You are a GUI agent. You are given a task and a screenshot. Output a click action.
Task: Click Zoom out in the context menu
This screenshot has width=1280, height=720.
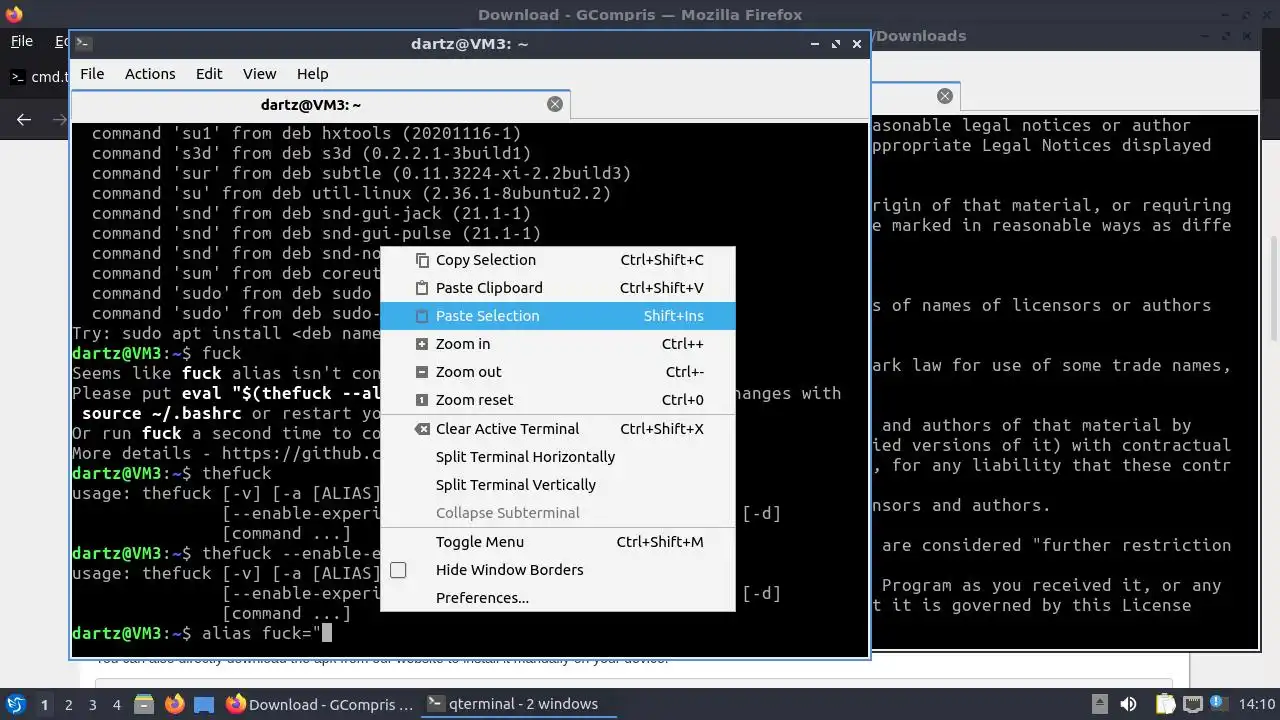point(557,371)
